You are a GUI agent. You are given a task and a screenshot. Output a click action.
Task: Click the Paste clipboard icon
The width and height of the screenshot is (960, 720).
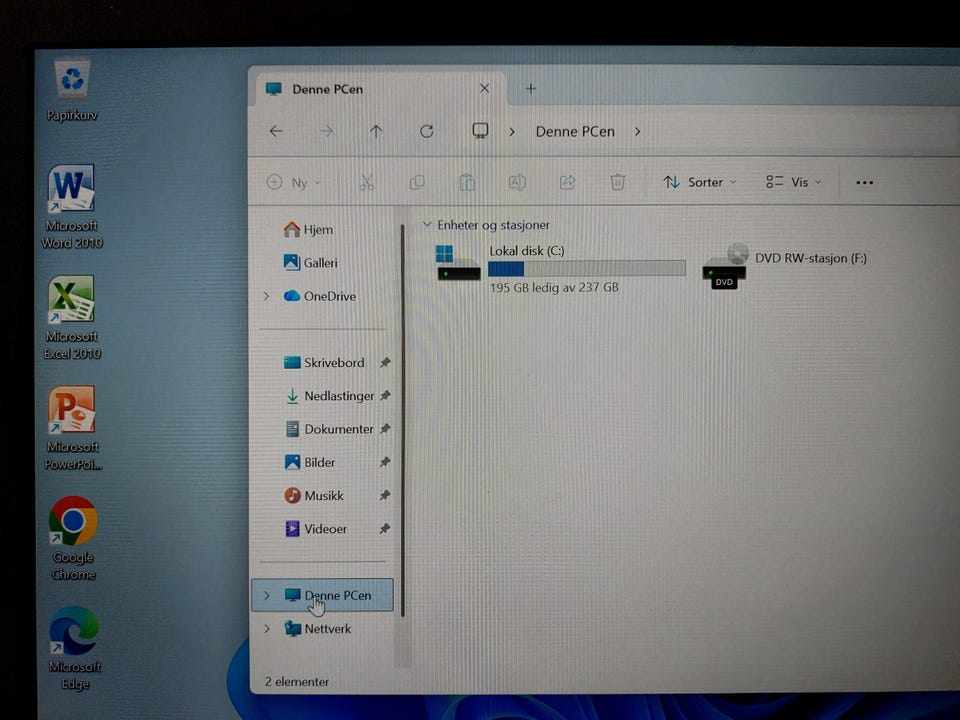point(467,182)
